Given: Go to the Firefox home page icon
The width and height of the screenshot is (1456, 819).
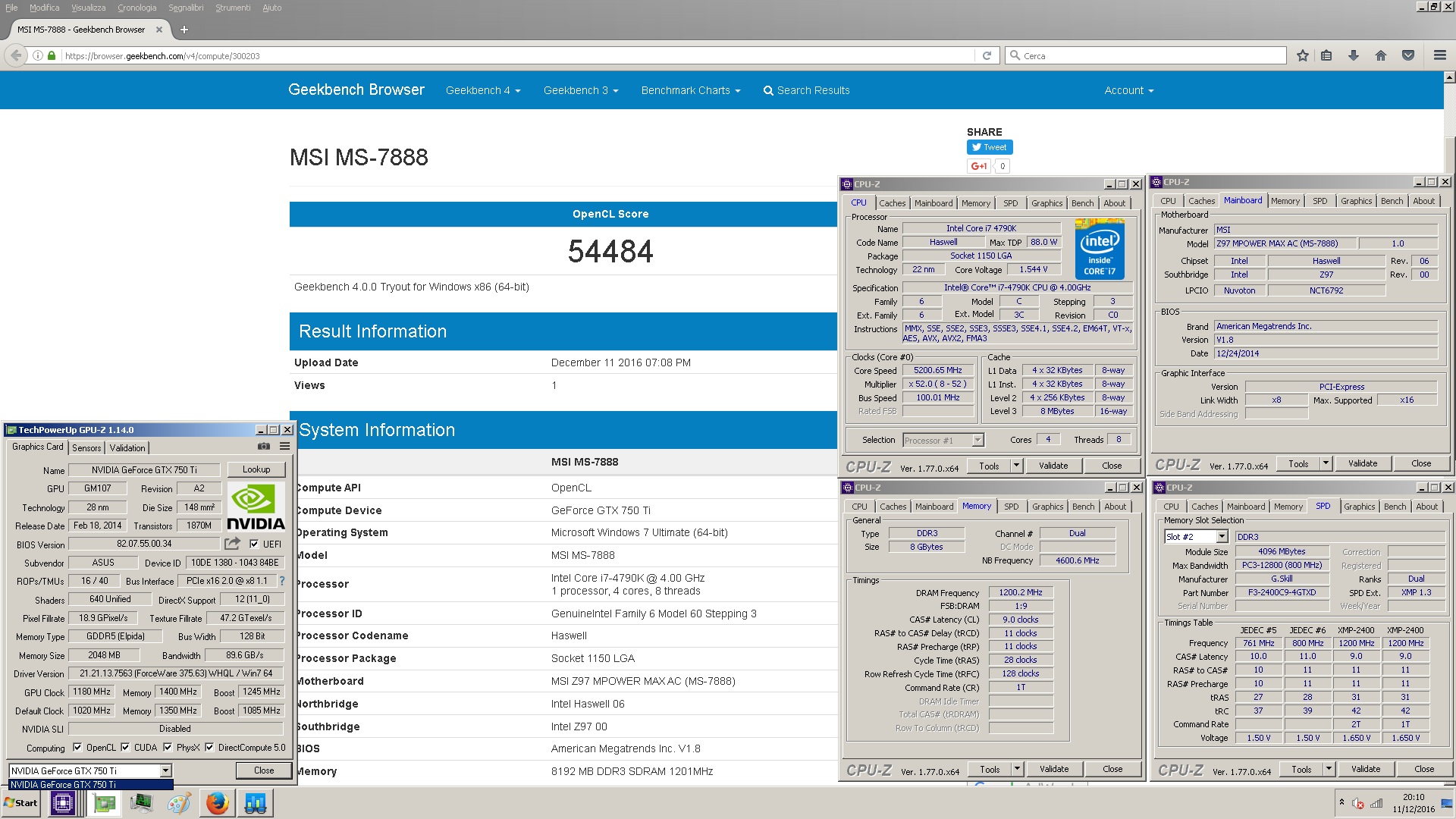Looking at the screenshot, I should tap(1381, 55).
